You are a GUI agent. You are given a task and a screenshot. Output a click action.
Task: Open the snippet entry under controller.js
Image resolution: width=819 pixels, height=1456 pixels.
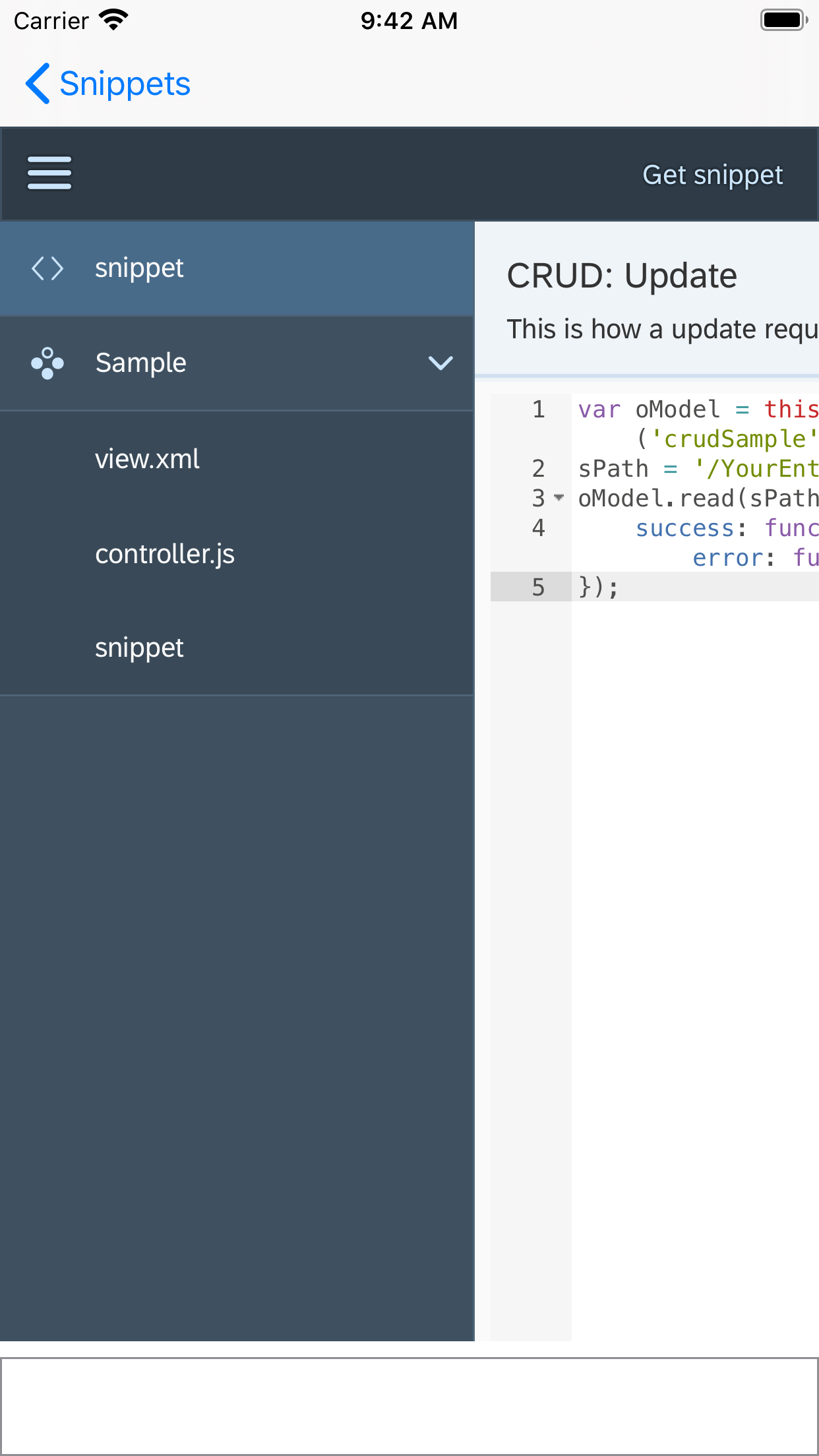[x=139, y=648]
